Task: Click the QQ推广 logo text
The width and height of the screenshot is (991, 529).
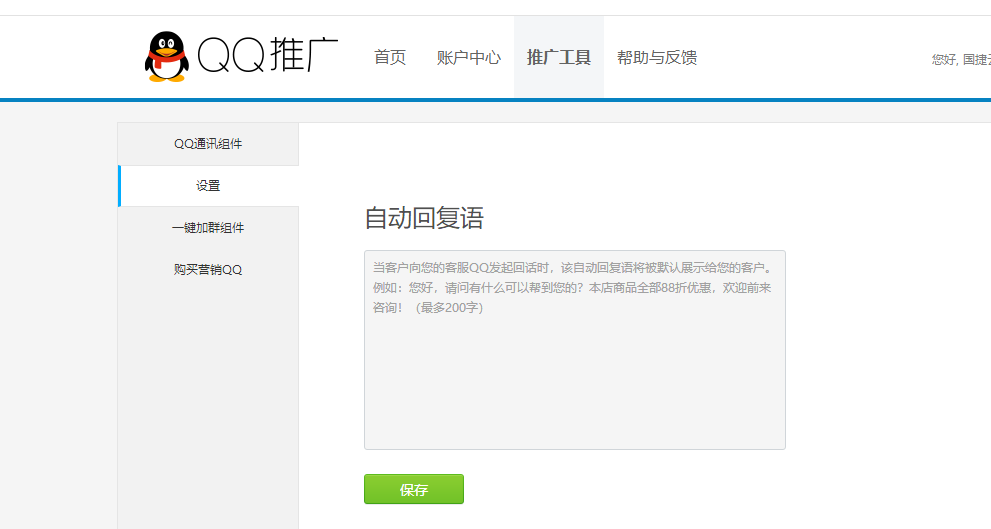Action: click(x=268, y=57)
